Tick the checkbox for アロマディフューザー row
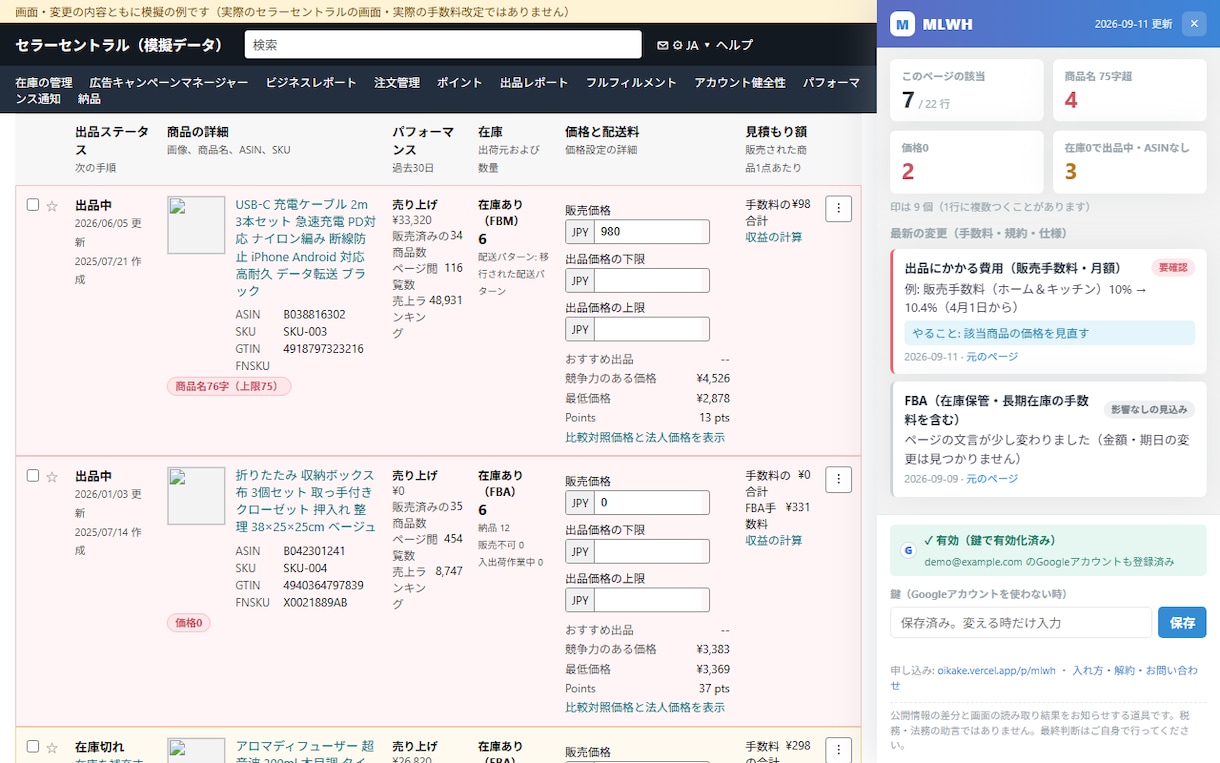The width and height of the screenshot is (1220, 763). (x=33, y=746)
